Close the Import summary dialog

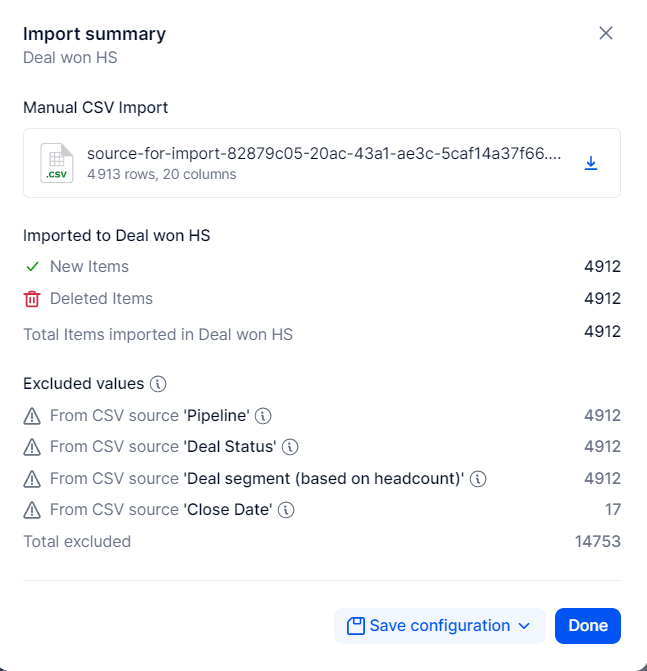(605, 33)
